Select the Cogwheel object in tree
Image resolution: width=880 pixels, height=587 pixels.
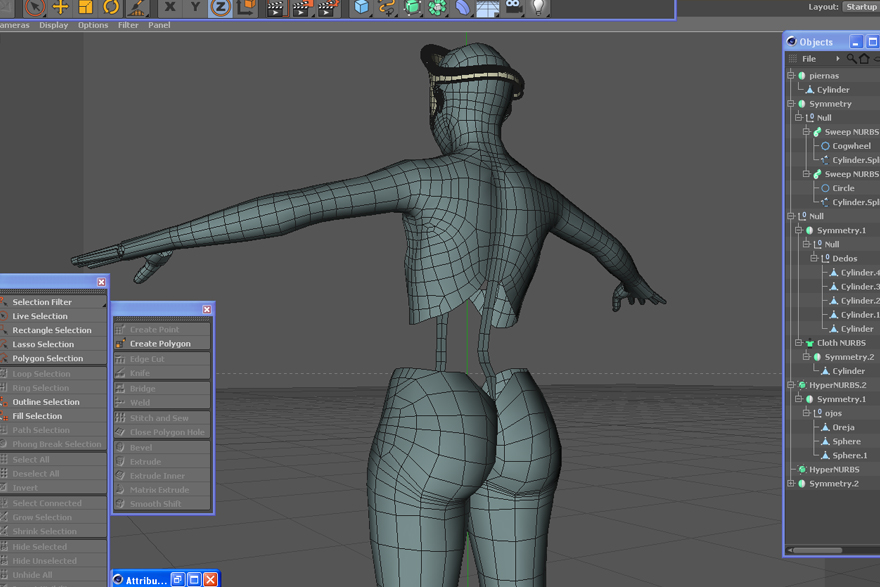point(851,146)
